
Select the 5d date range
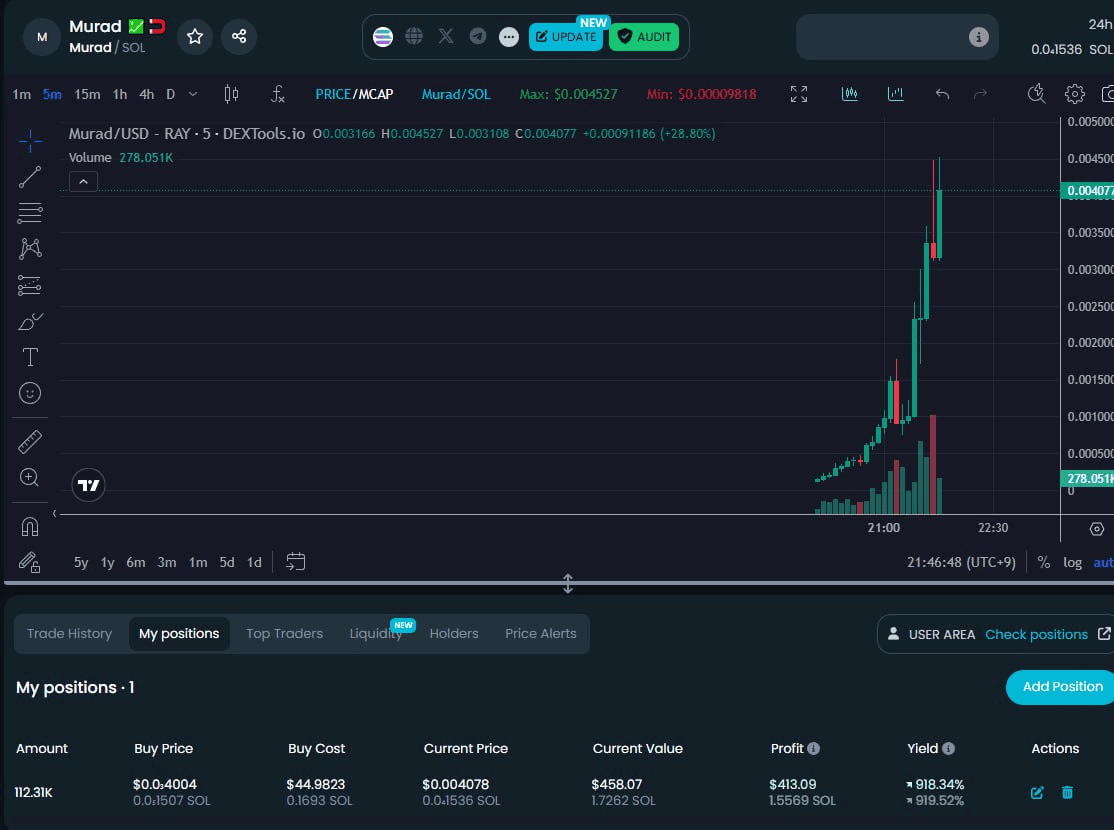(x=227, y=562)
